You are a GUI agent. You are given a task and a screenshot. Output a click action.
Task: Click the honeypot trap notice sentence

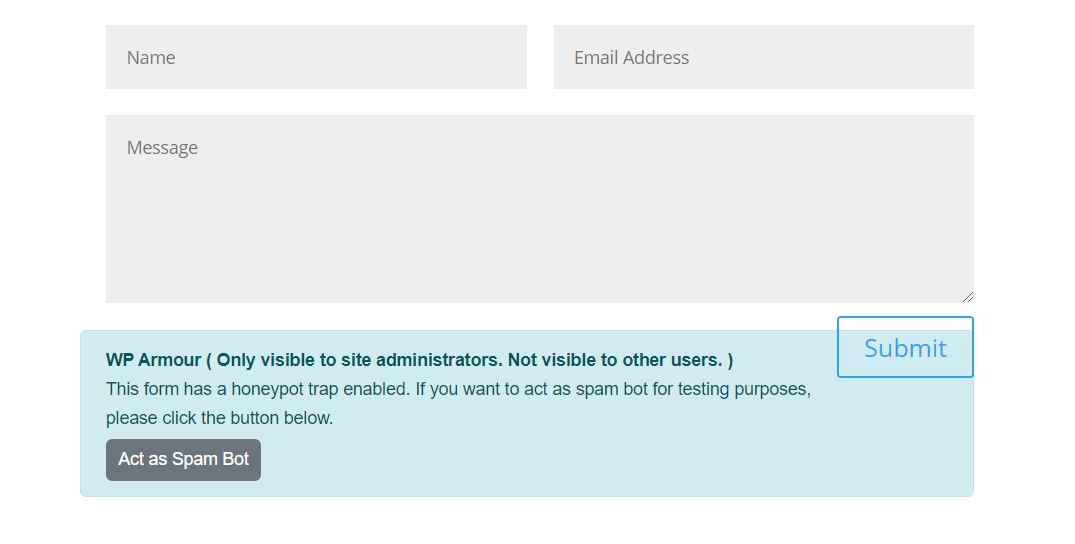[457, 389]
